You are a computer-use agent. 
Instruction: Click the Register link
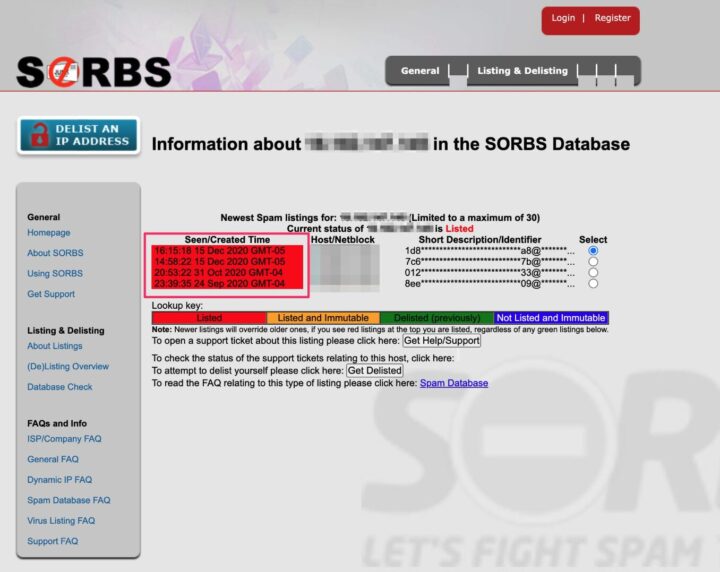(613, 18)
